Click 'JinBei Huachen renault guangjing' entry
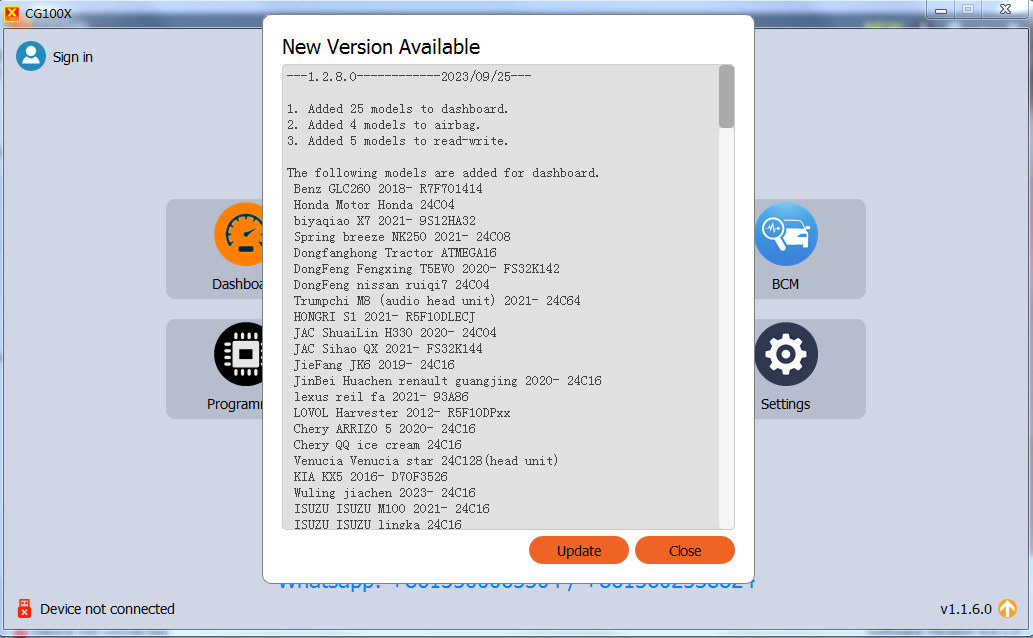The height and width of the screenshot is (638, 1033). tap(447, 380)
